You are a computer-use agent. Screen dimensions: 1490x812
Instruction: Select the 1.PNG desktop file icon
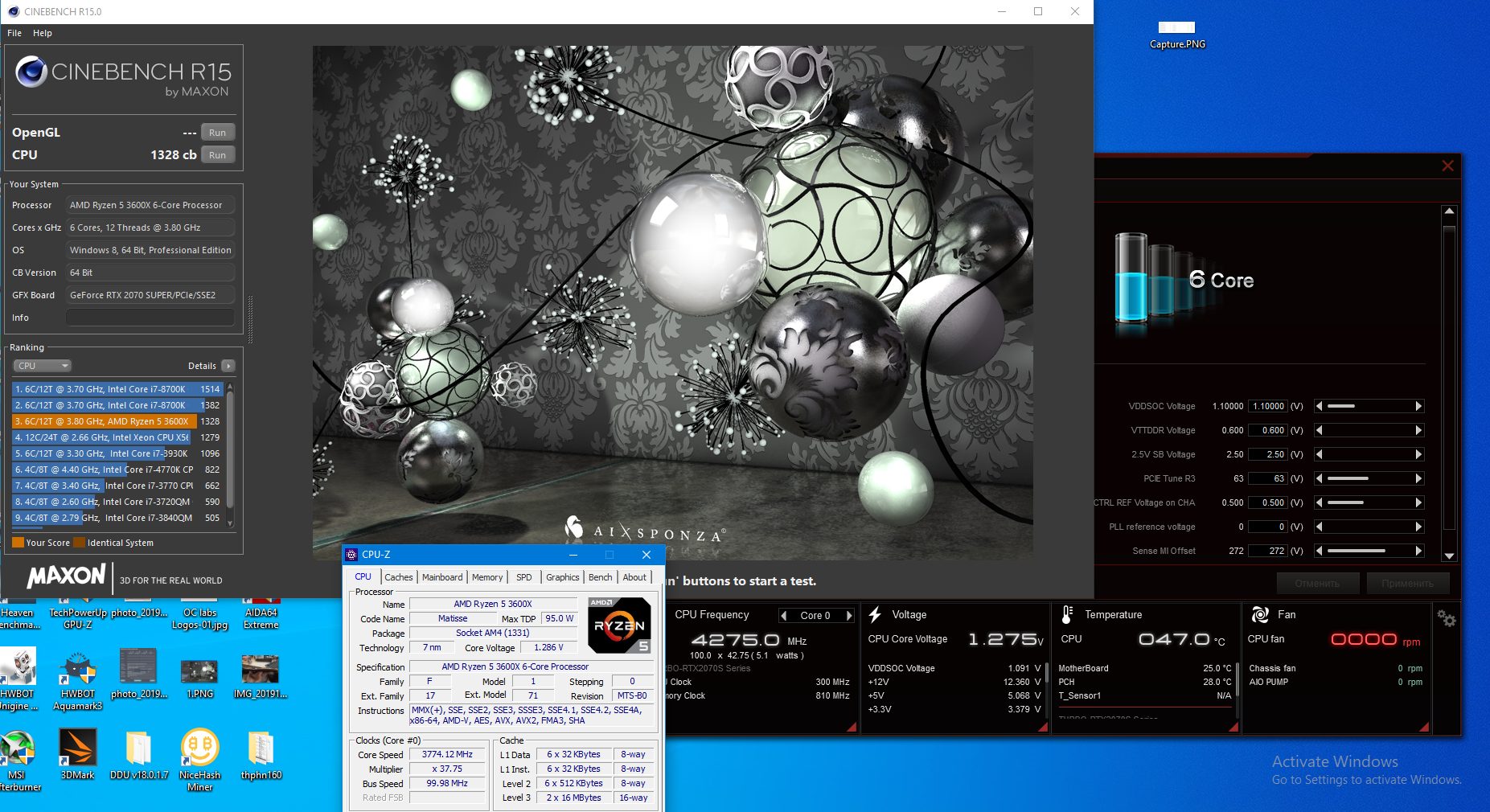click(199, 670)
